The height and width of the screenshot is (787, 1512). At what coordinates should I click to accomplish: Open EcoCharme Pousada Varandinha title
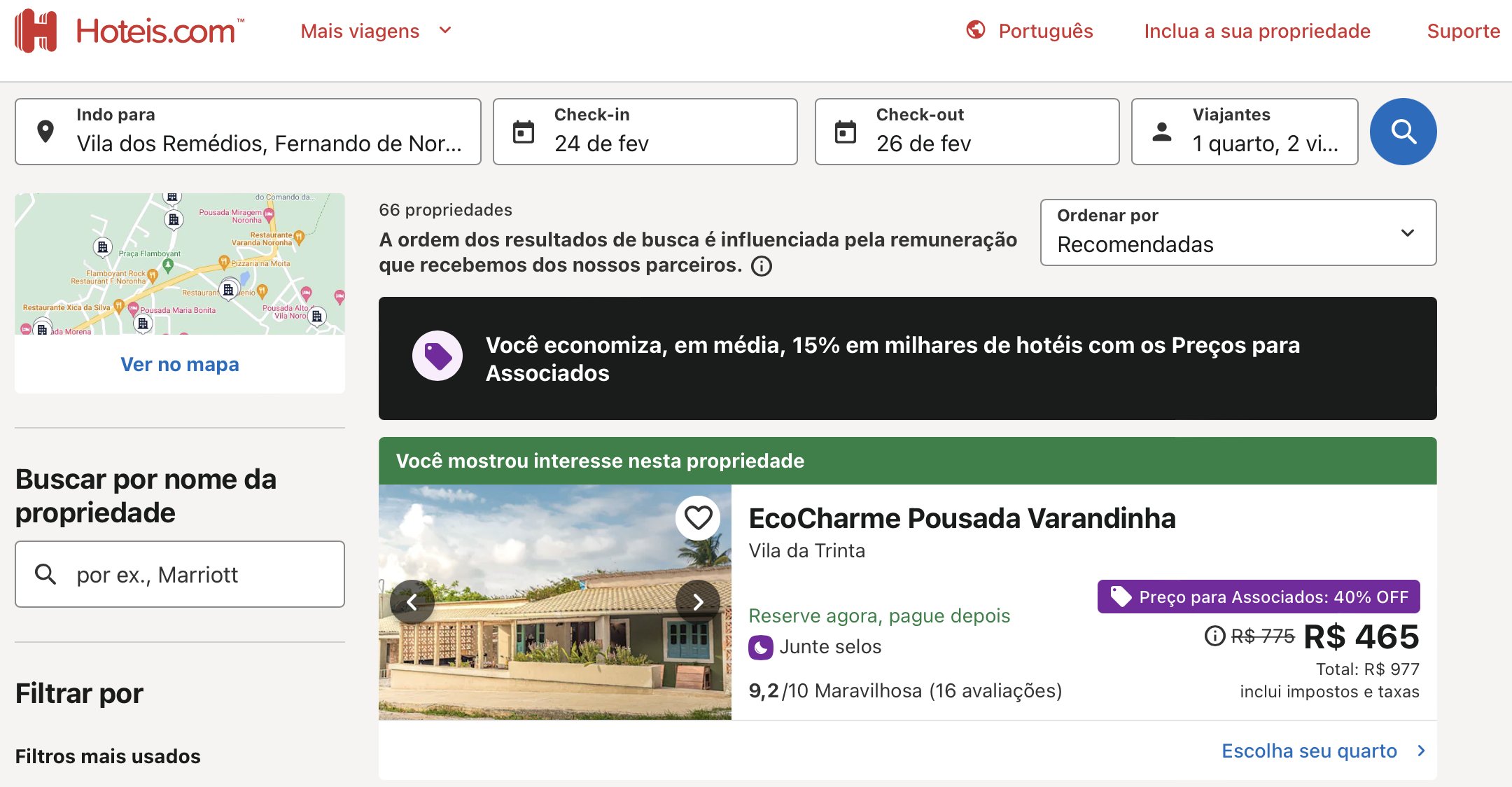click(962, 518)
